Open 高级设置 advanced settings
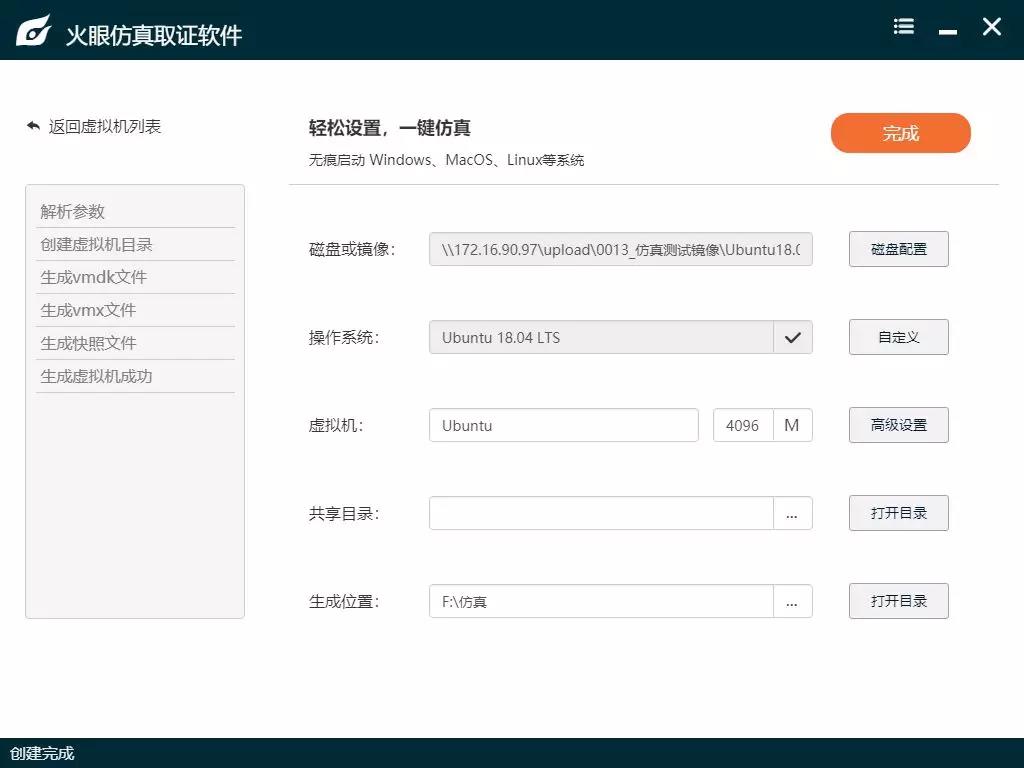1024x768 pixels. point(898,425)
